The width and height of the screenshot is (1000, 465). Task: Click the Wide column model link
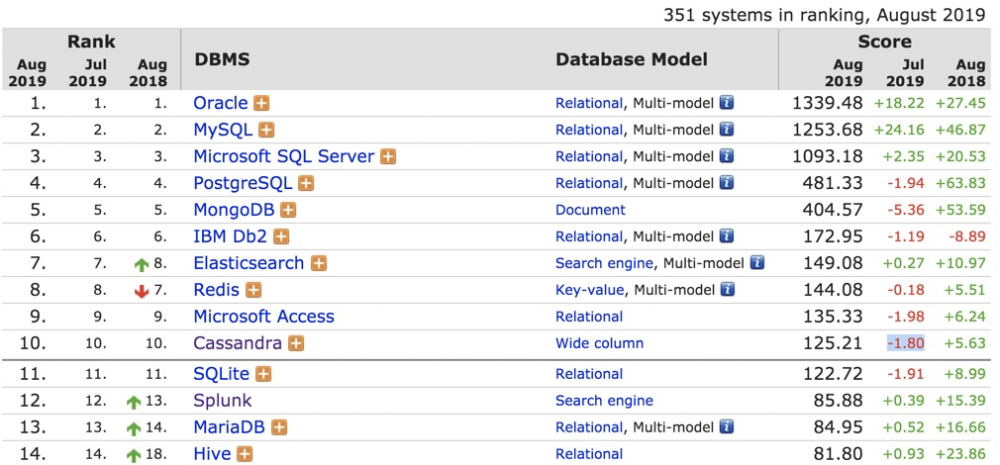pyautogui.click(x=600, y=343)
